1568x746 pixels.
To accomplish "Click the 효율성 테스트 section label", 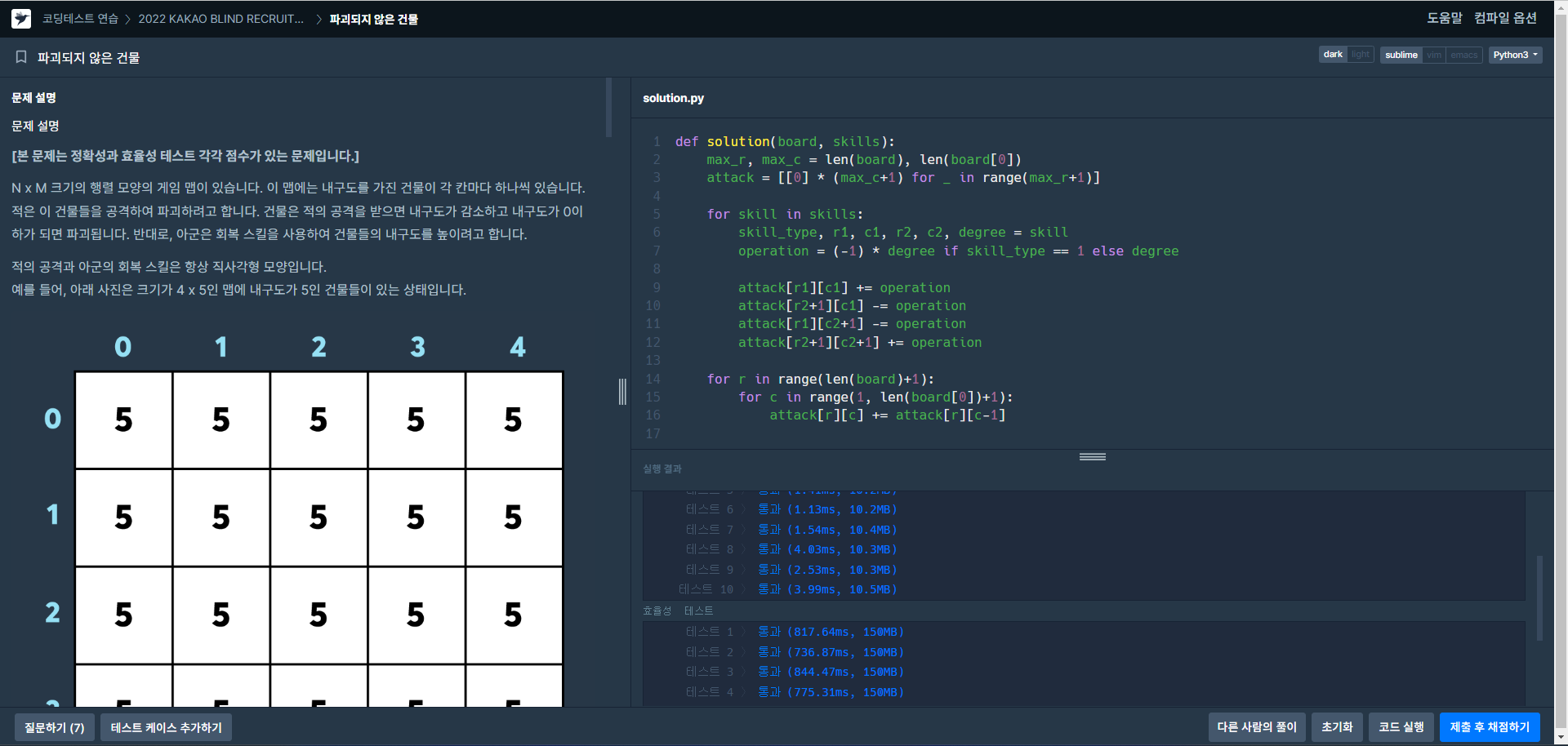I will [678, 611].
